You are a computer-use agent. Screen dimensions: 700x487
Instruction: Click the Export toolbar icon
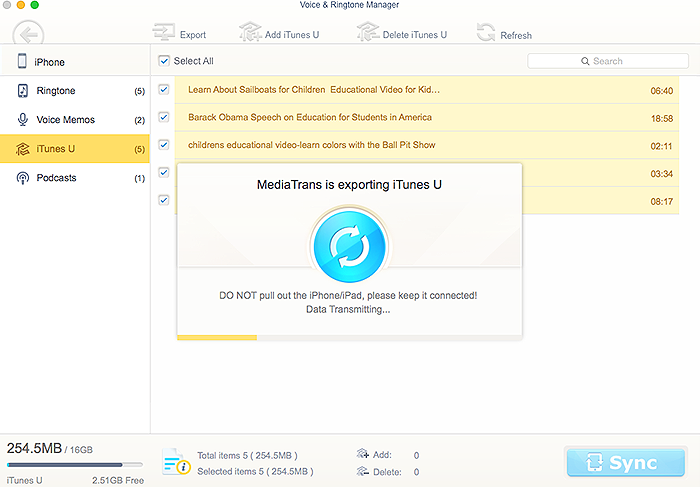click(x=163, y=33)
